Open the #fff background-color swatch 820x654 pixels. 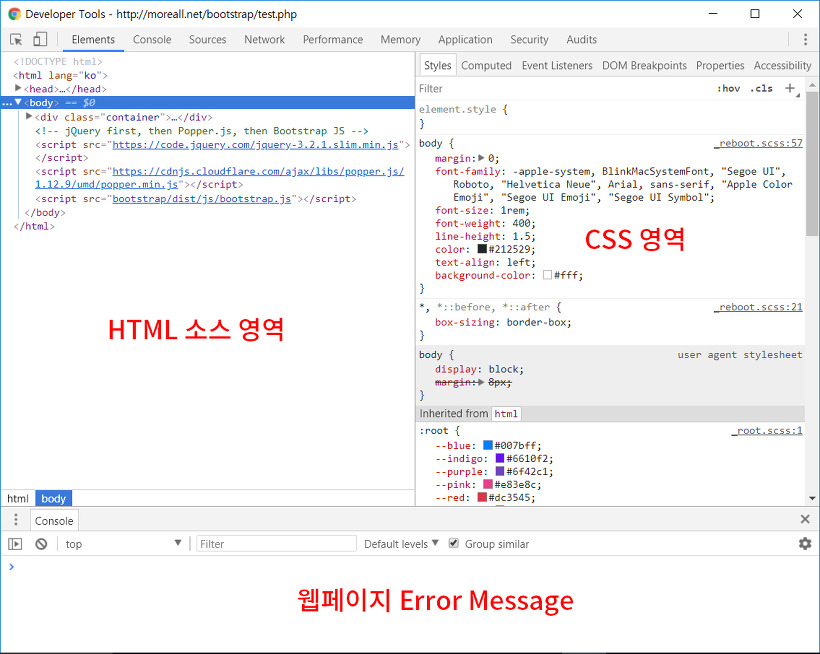[548, 275]
